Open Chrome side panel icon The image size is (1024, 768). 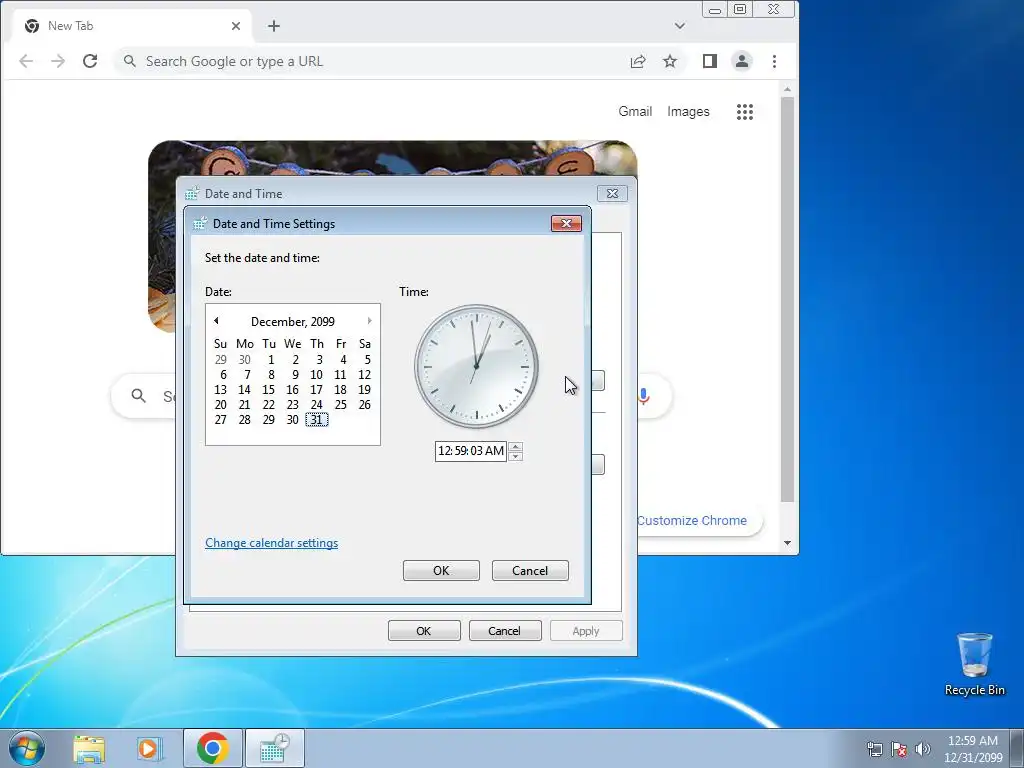[710, 61]
